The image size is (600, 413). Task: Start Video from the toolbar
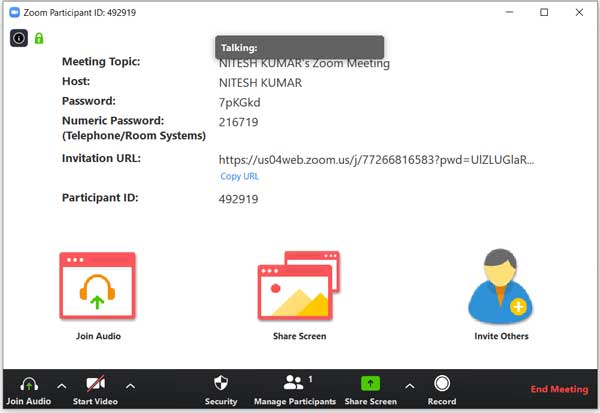95,390
